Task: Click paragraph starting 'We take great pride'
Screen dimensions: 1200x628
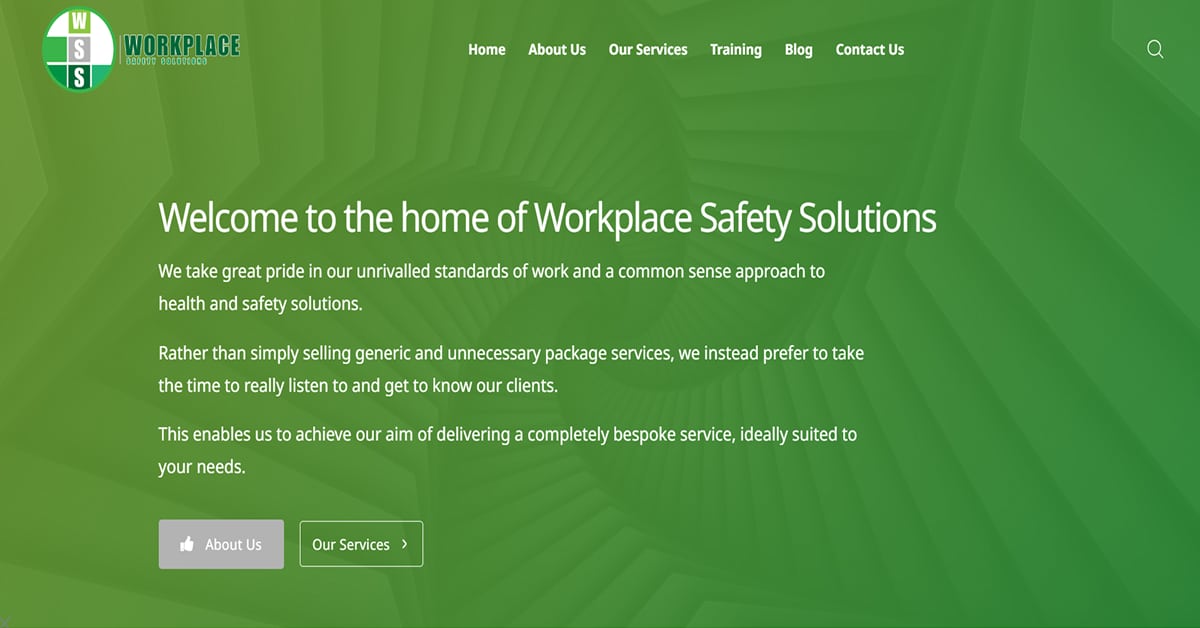Action: (x=492, y=287)
